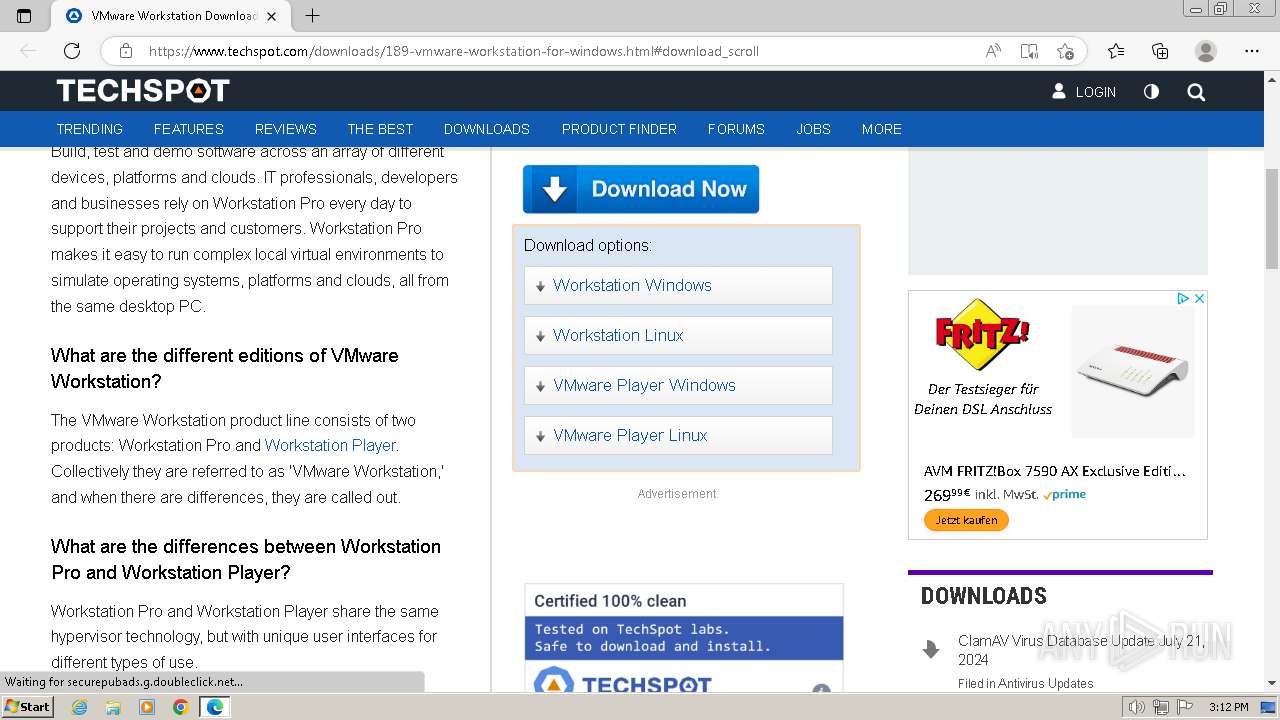The width and height of the screenshot is (1280, 720).
Task: Open FORUMS menu item
Action: pyautogui.click(x=736, y=129)
